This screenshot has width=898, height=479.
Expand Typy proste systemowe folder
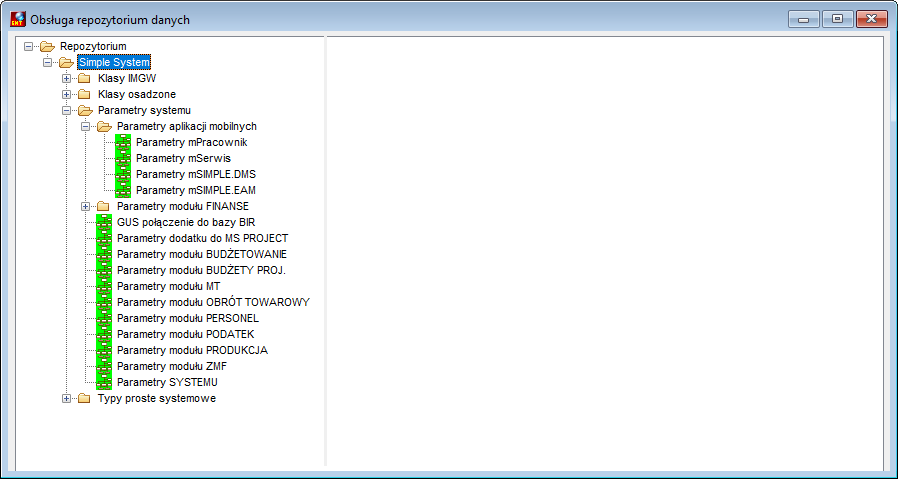click(x=66, y=399)
